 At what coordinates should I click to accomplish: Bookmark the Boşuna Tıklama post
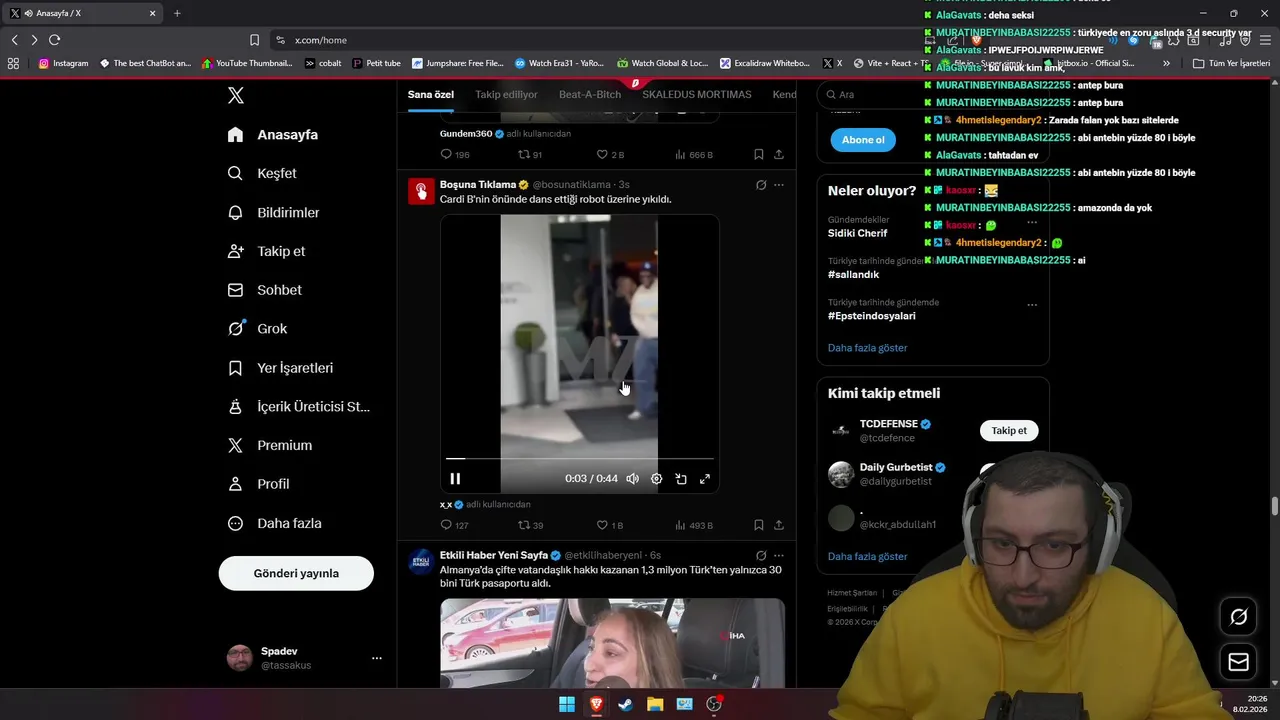coord(759,525)
